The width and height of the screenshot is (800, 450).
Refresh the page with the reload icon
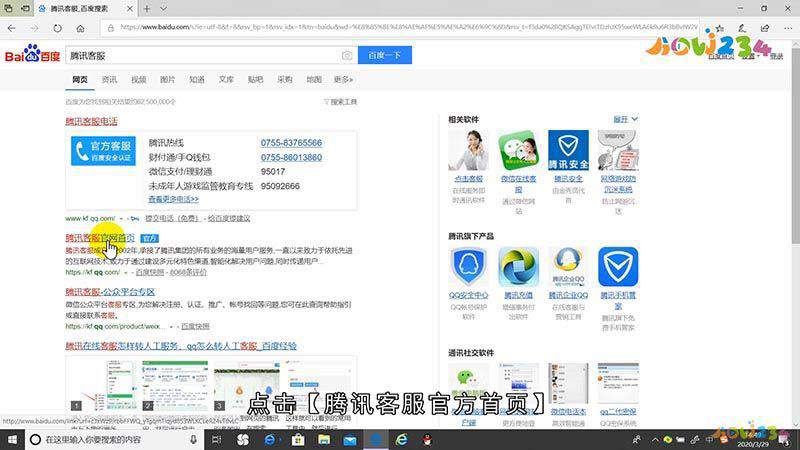(57, 28)
